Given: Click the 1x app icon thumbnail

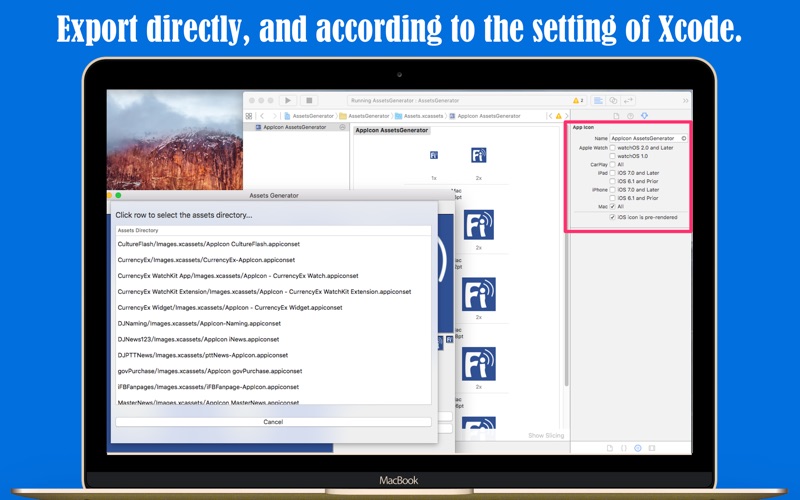Looking at the screenshot, I should (434, 155).
